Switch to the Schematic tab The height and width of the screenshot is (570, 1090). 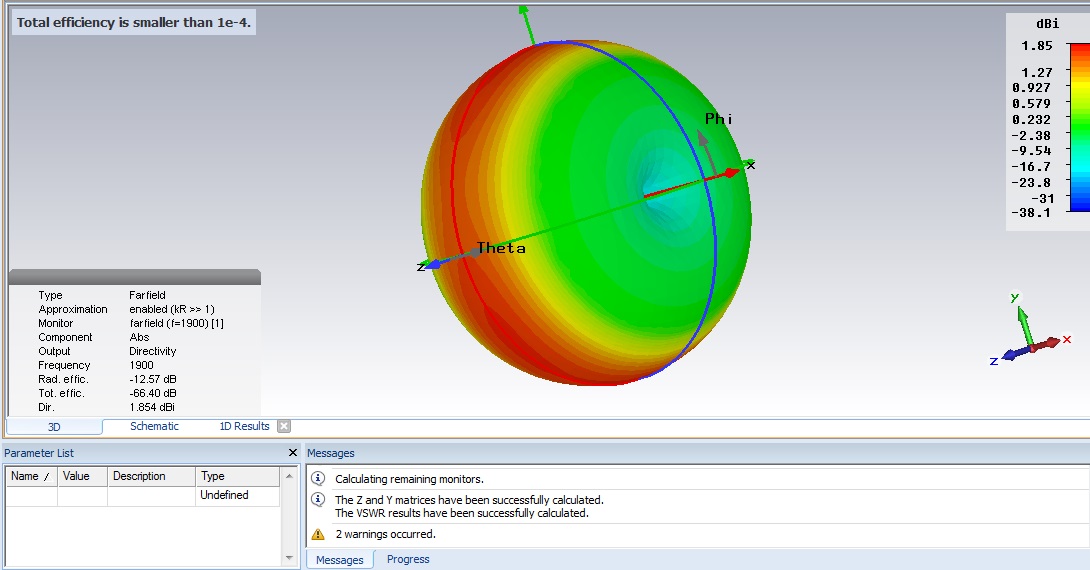coord(154,426)
